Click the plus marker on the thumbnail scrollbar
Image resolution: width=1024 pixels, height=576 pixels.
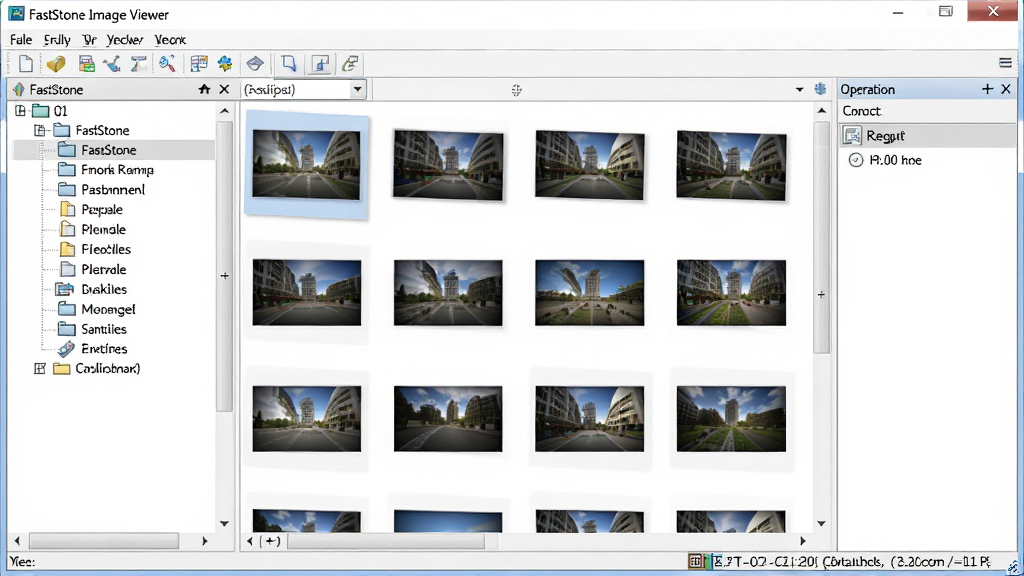tap(821, 295)
